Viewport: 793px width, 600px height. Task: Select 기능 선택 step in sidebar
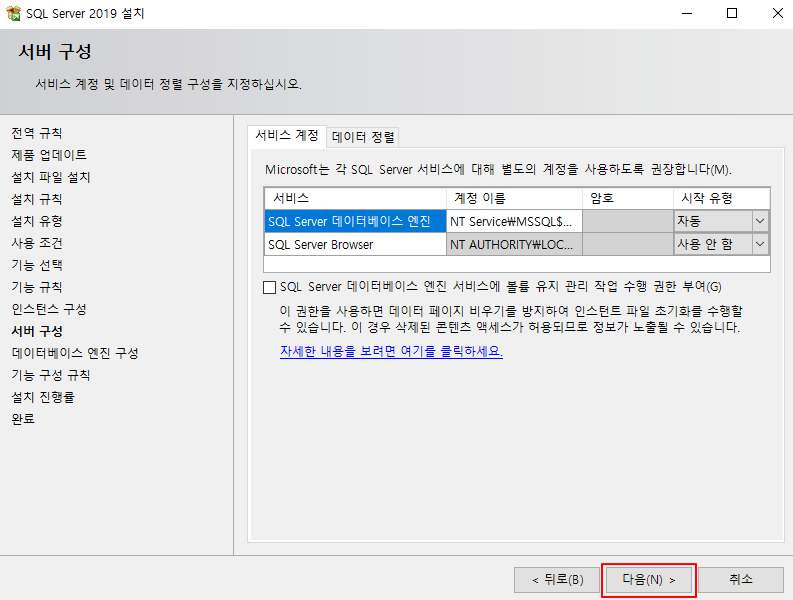coord(37,265)
